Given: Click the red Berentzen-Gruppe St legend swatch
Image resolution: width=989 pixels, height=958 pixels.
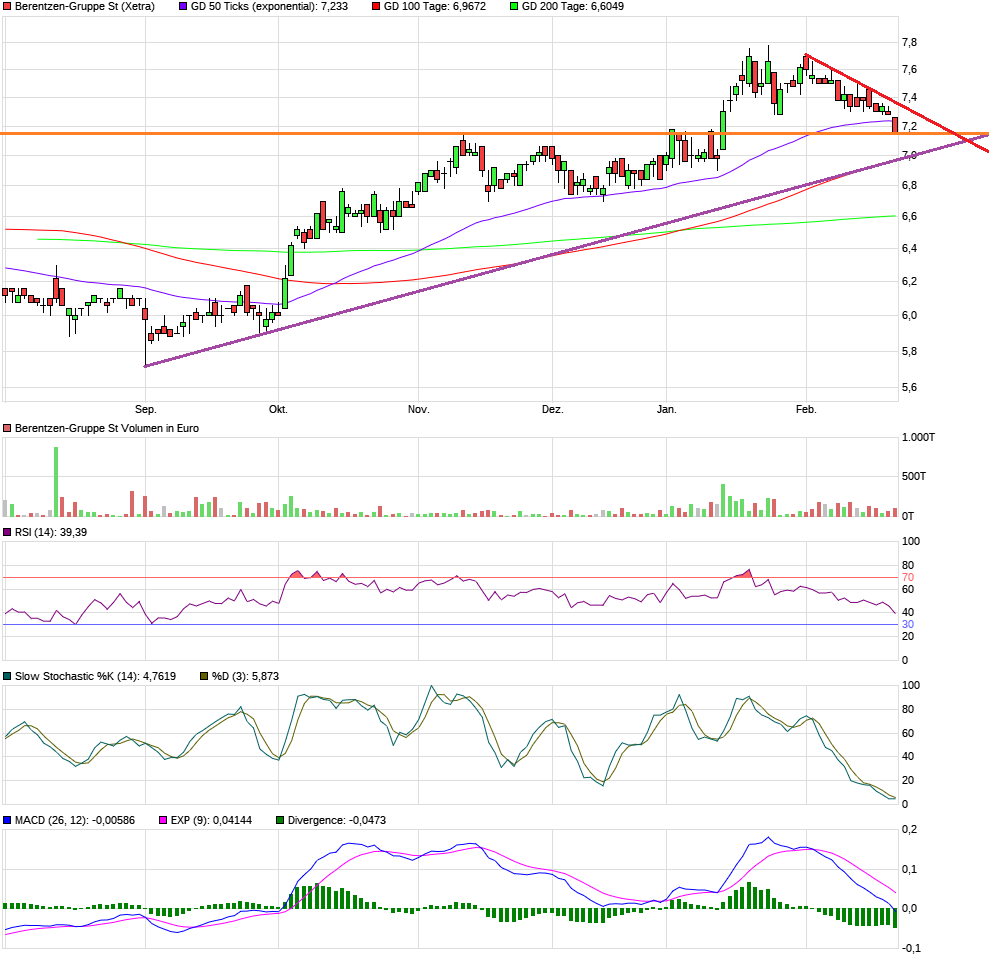Looking at the screenshot, I should (7, 6).
